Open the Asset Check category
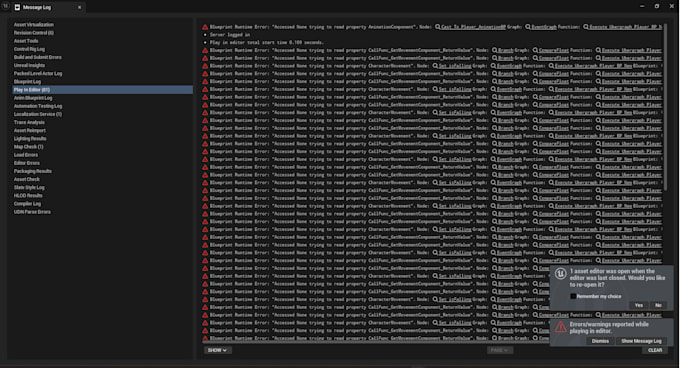The height and width of the screenshot is (368, 680). pyautogui.click(x=26, y=179)
